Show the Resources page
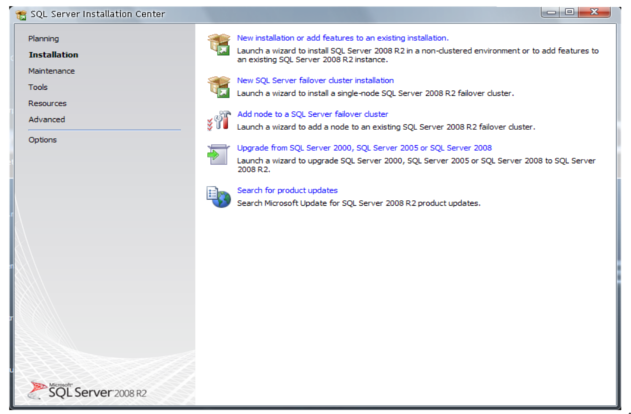 (47, 103)
